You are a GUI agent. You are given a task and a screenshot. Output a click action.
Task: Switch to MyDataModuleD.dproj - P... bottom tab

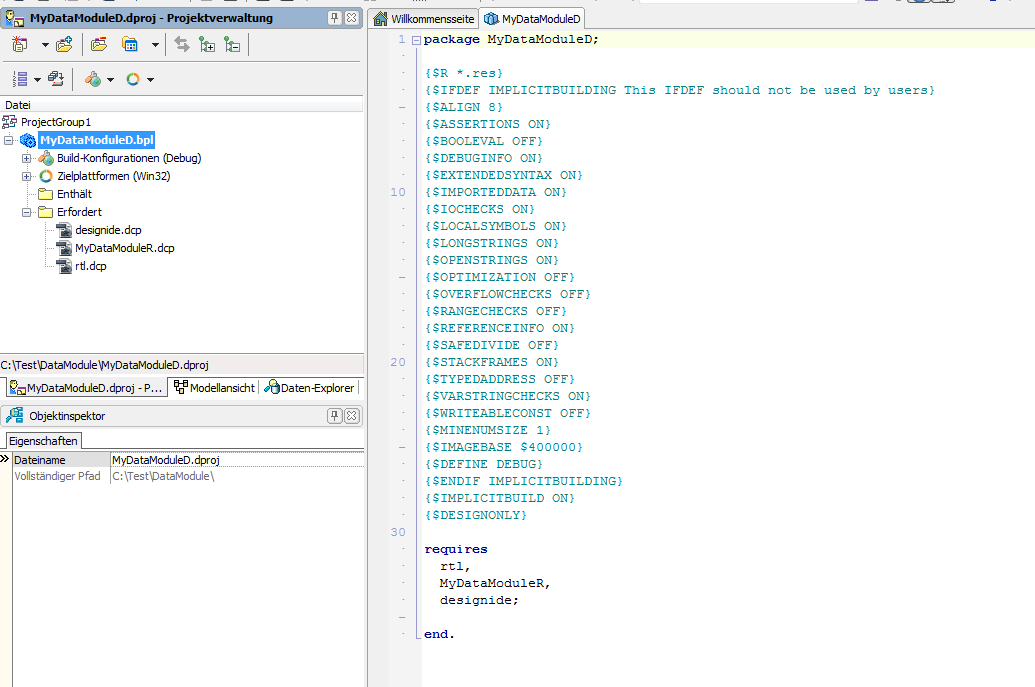click(x=86, y=387)
